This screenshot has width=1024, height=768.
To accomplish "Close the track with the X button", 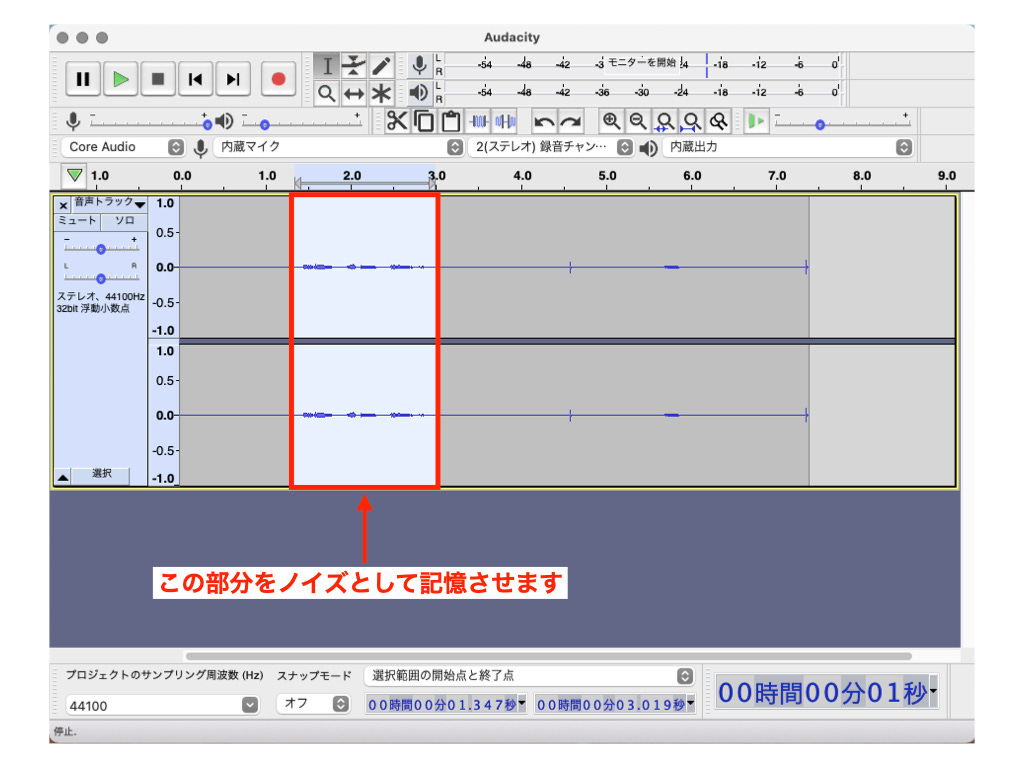I will point(63,205).
